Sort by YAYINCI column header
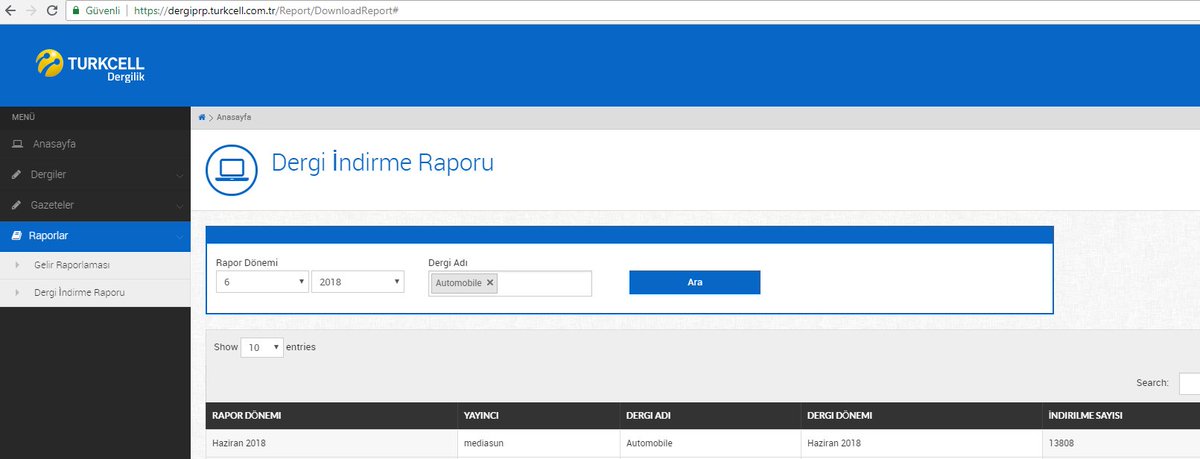This screenshot has width=1200, height=459. click(x=537, y=416)
